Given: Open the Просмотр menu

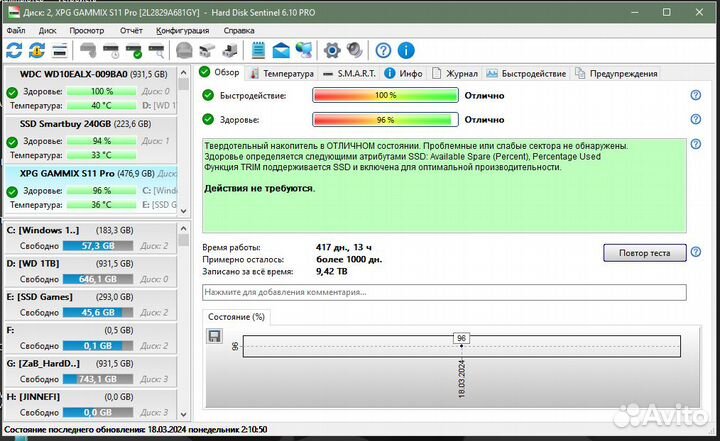Looking at the screenshot, I should (86, 31).
